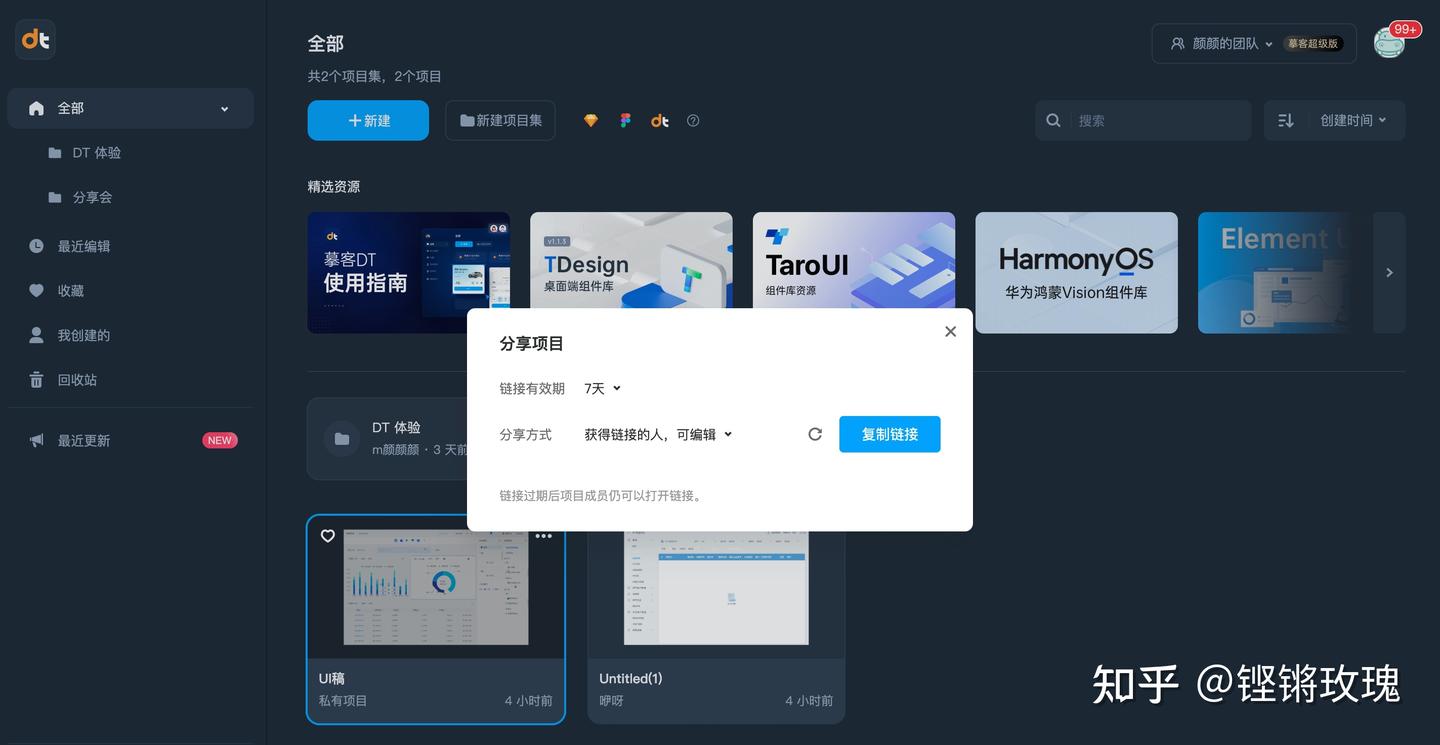The width and height of the screenshot is (1440, 745).
Task: Open the Untitled(1) project thumbnail
Action: point(716,587)
